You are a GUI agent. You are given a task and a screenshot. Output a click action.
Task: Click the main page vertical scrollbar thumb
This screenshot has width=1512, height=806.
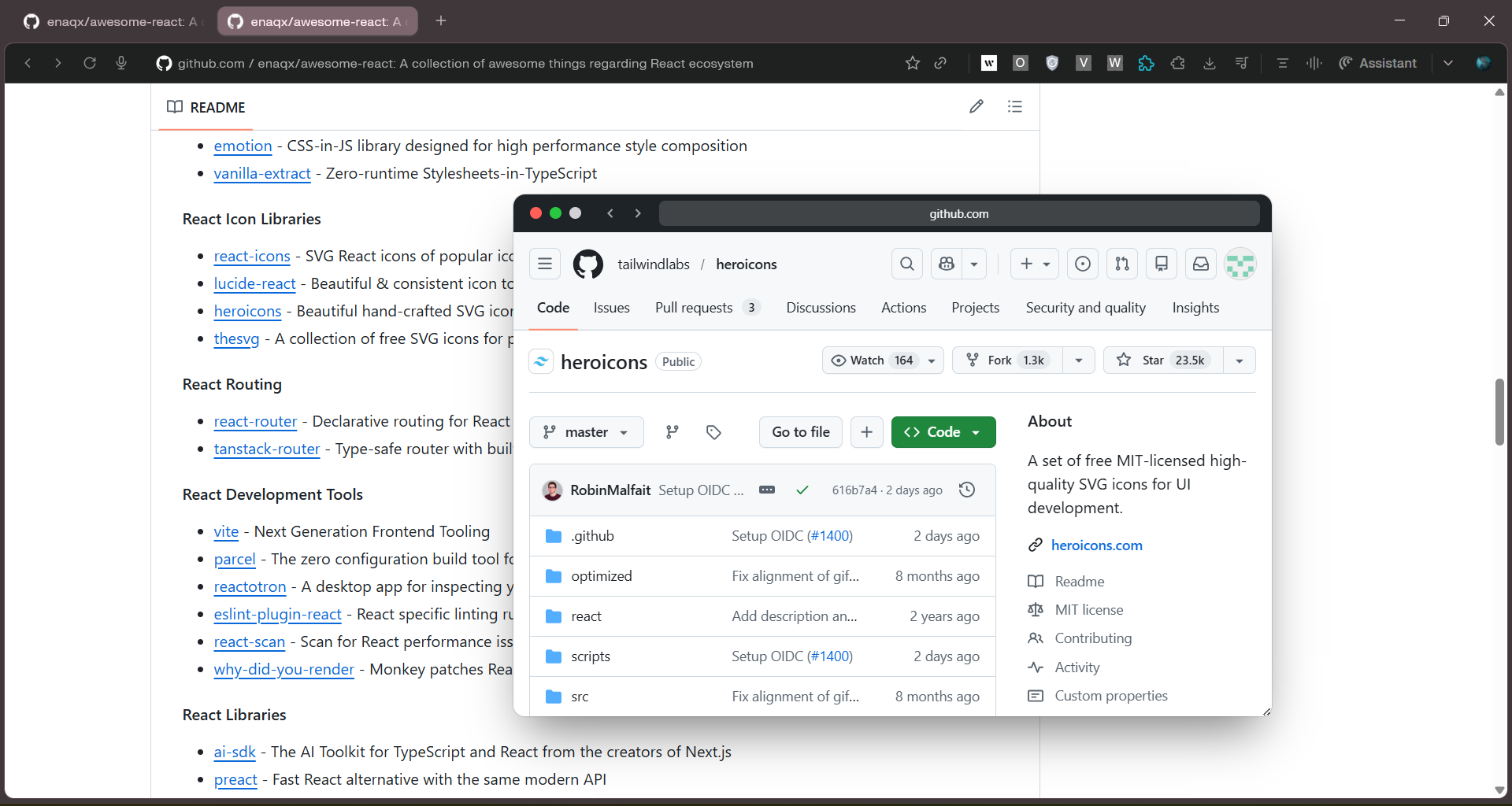click(x=1499, y=412)
